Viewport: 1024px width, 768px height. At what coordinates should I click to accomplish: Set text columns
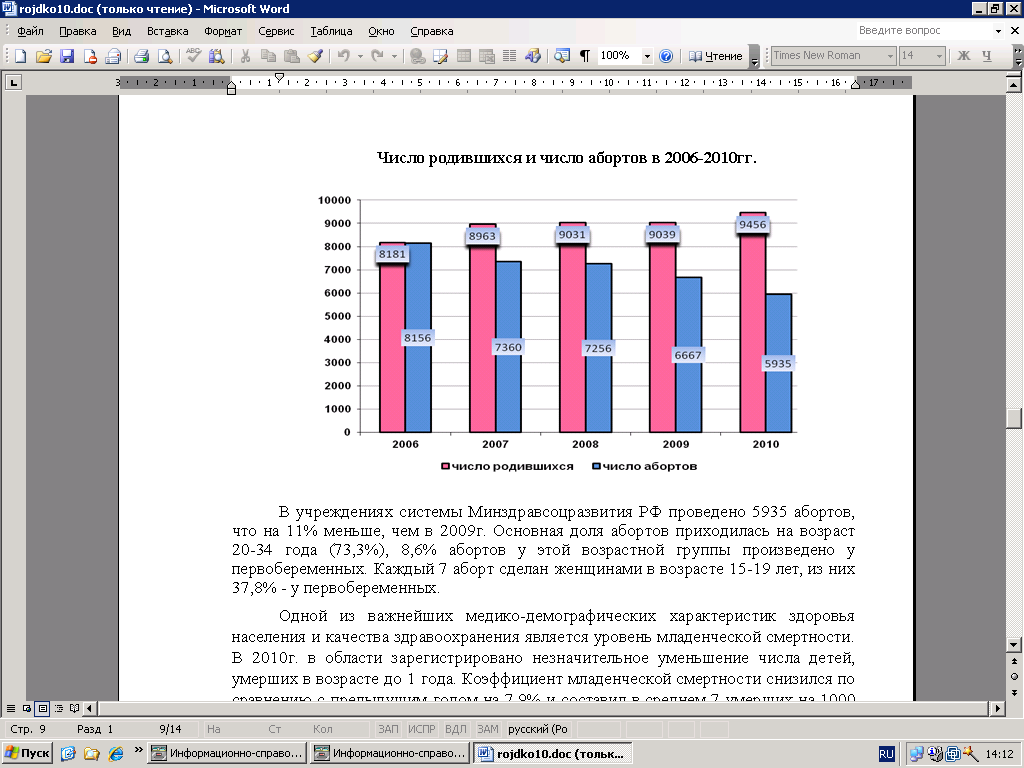[x=509, y=56]
